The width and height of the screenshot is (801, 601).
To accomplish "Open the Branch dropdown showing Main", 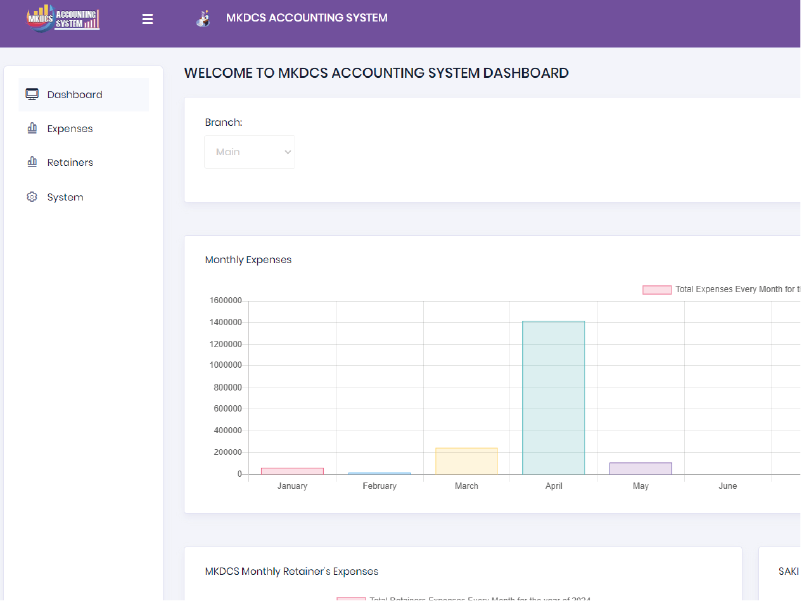I will tap(249, 152).
